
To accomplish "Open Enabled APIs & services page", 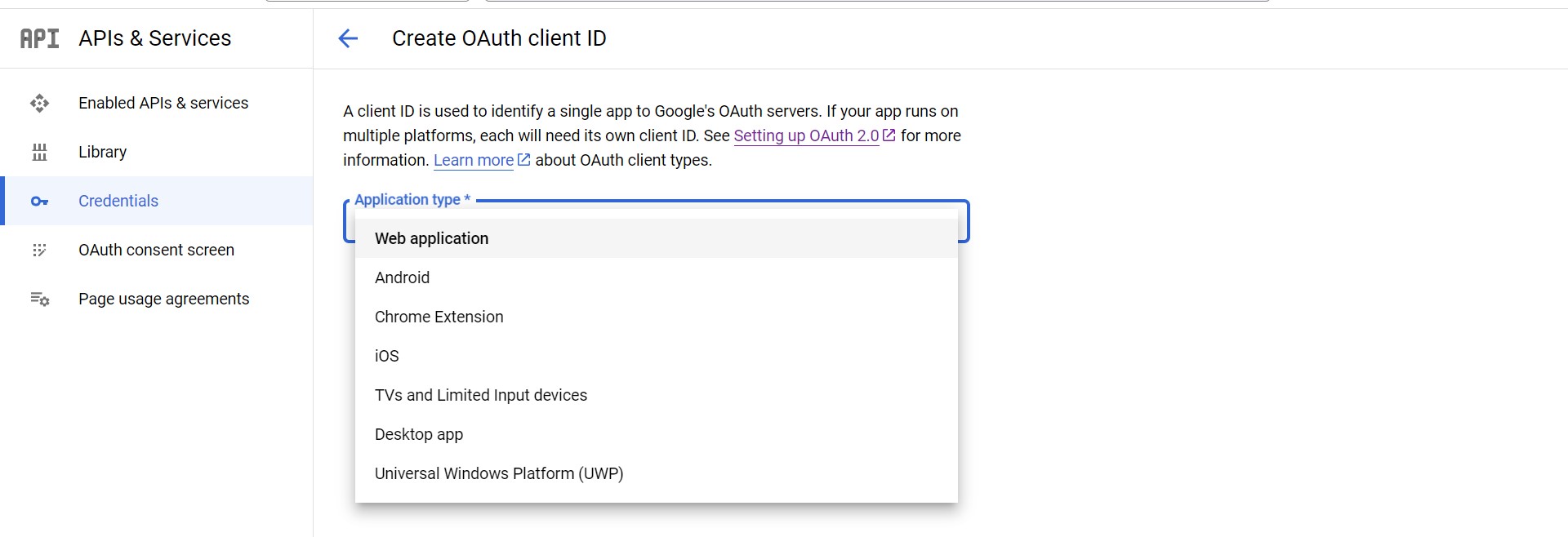I will click(x=157, y=103).
